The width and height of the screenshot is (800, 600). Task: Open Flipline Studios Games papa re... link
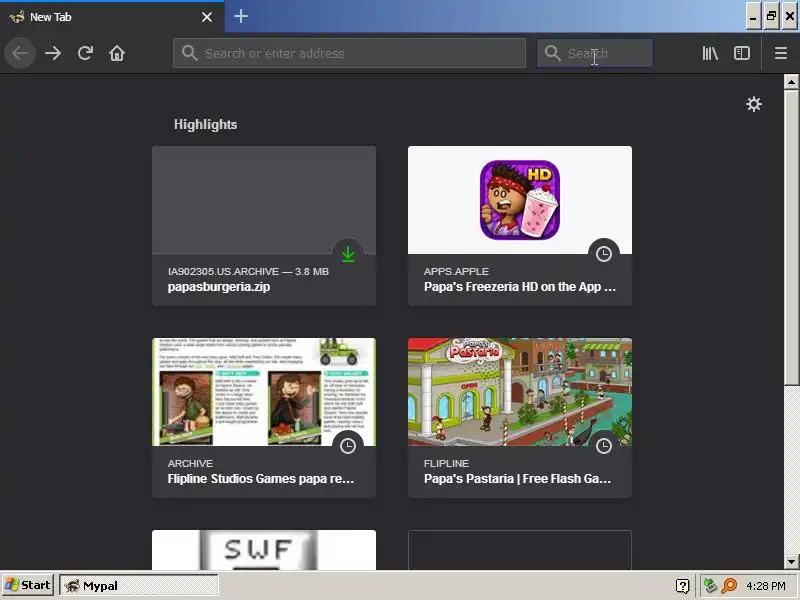[x=261, y=479]
